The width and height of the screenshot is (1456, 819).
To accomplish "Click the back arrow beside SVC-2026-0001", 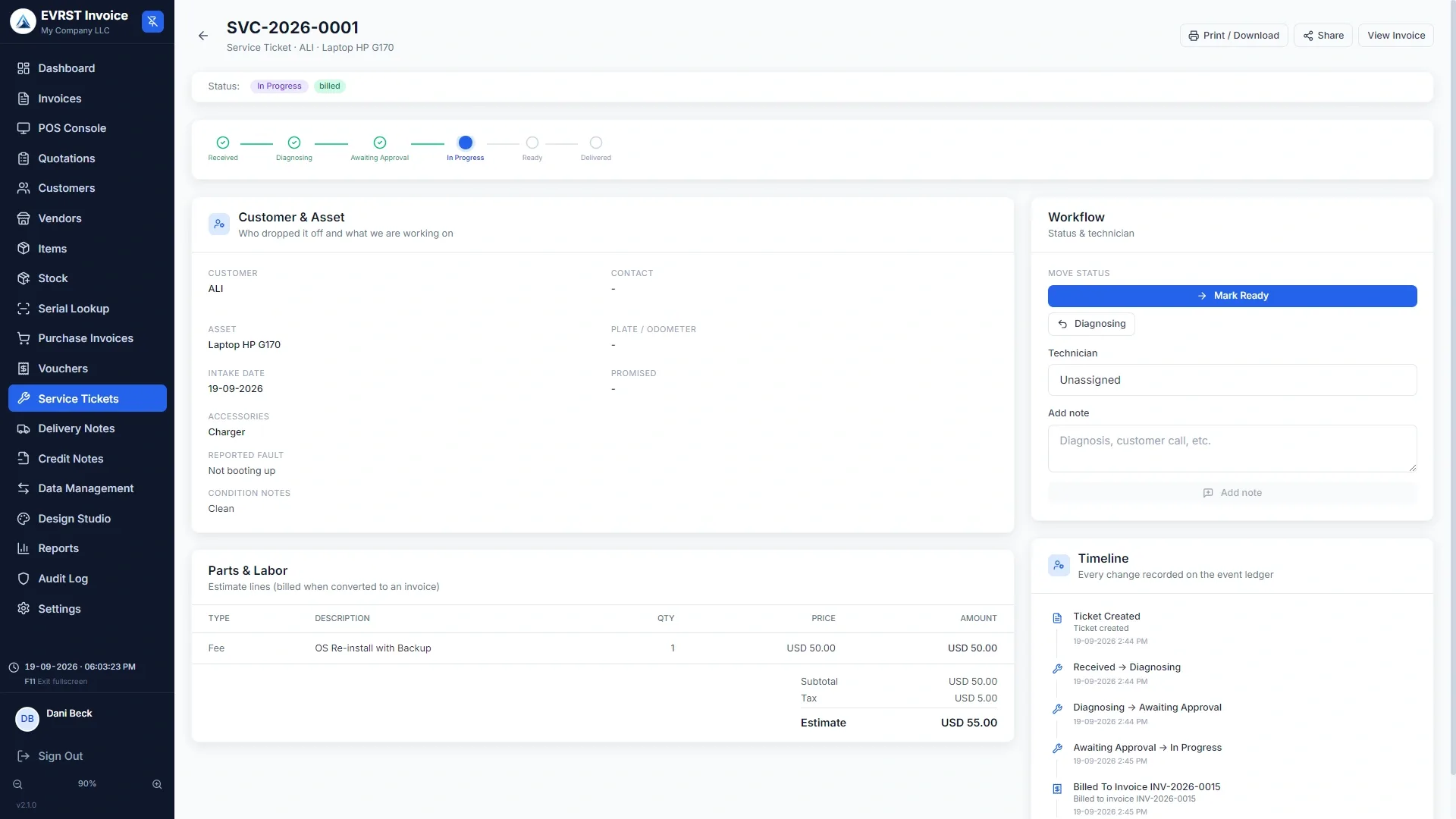I will click(202, 36).
